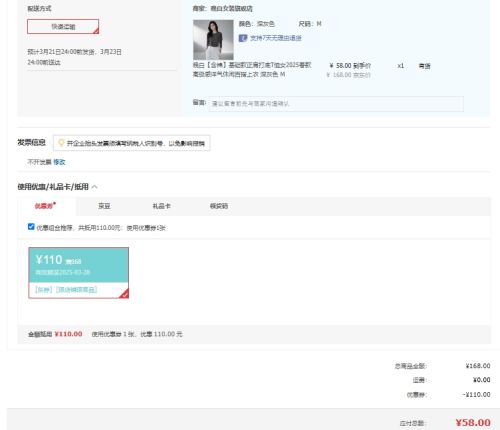Open the product title link
Image resolution: width=500 pixels, height=430 pixels.
(x=252, y=70)
